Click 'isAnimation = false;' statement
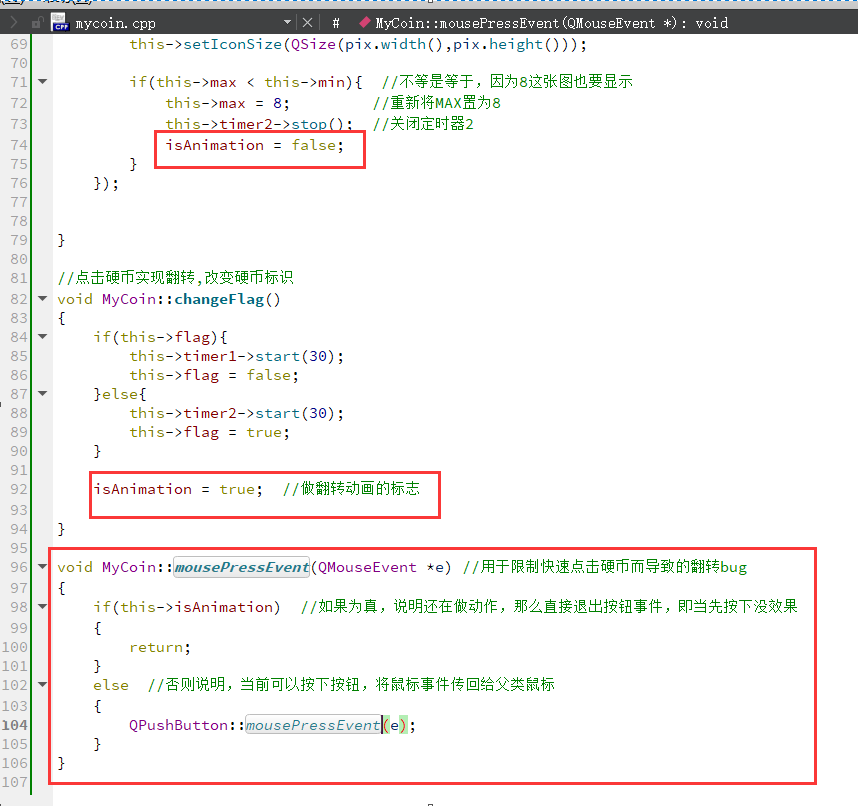858x806 pixels. point(255,145)
